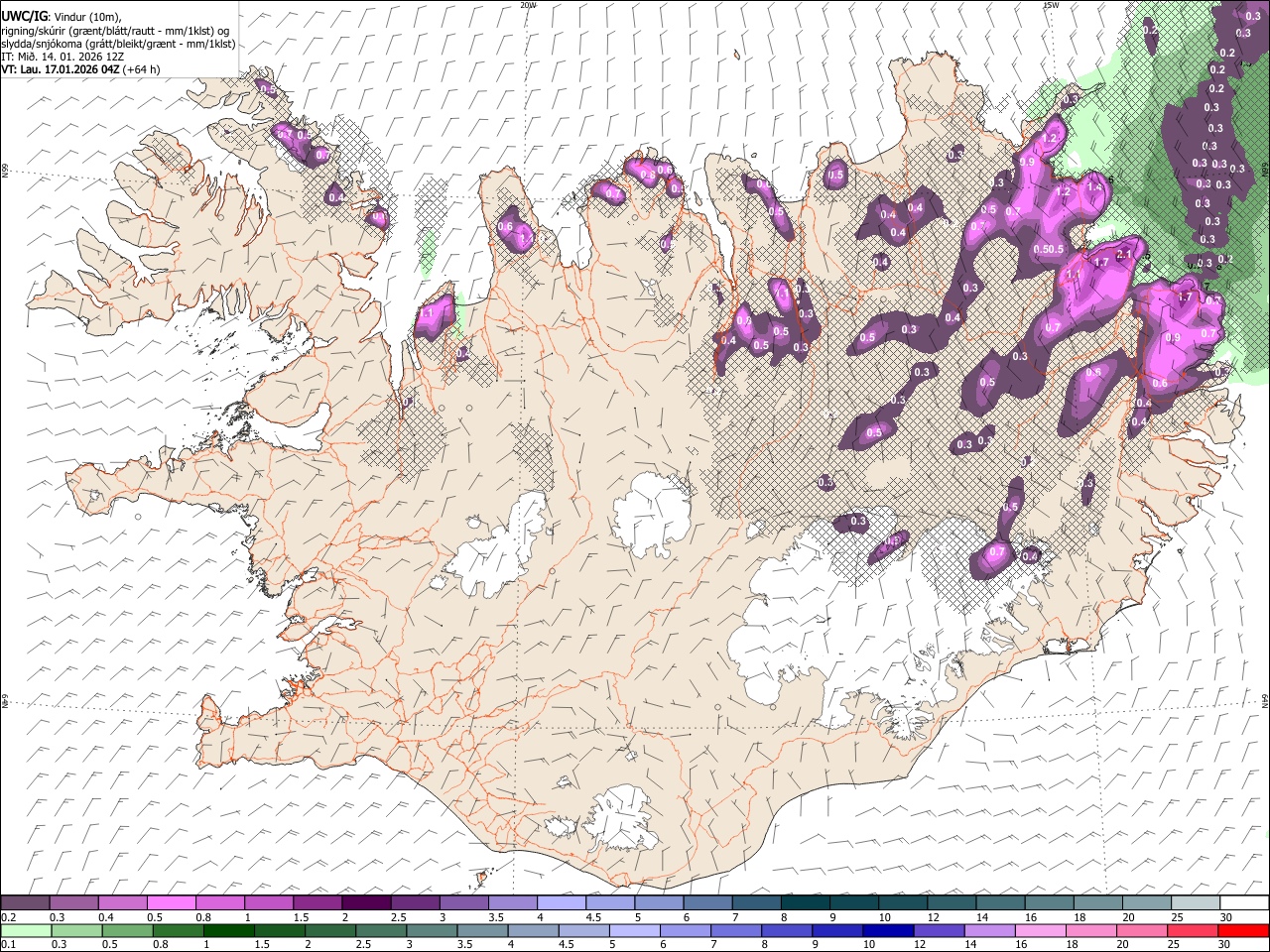The width and height of the screenshot is (1270, 952).
Task: Click the 'IT: Mið. 14. 01. 2026 12Z' line
Action: point(63,57)
